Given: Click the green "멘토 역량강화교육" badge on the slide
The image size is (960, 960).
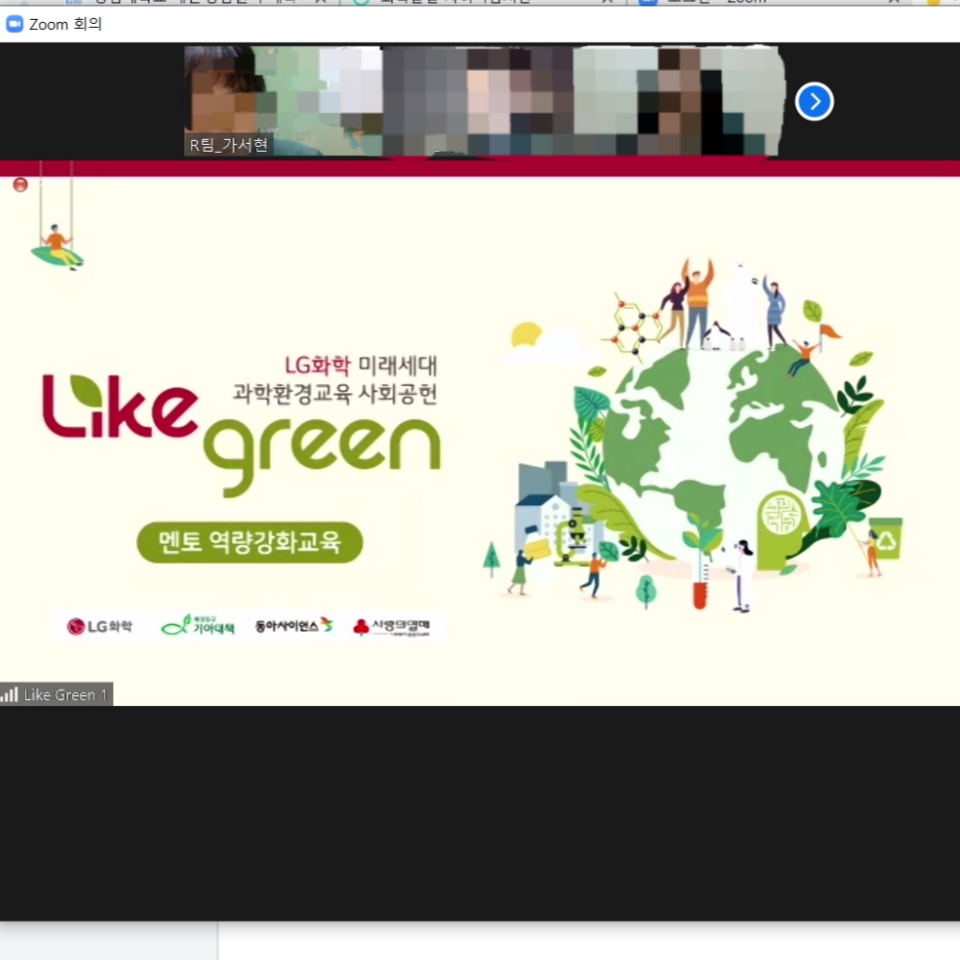Looking at the screenshot, I should (x=250, y=542).
